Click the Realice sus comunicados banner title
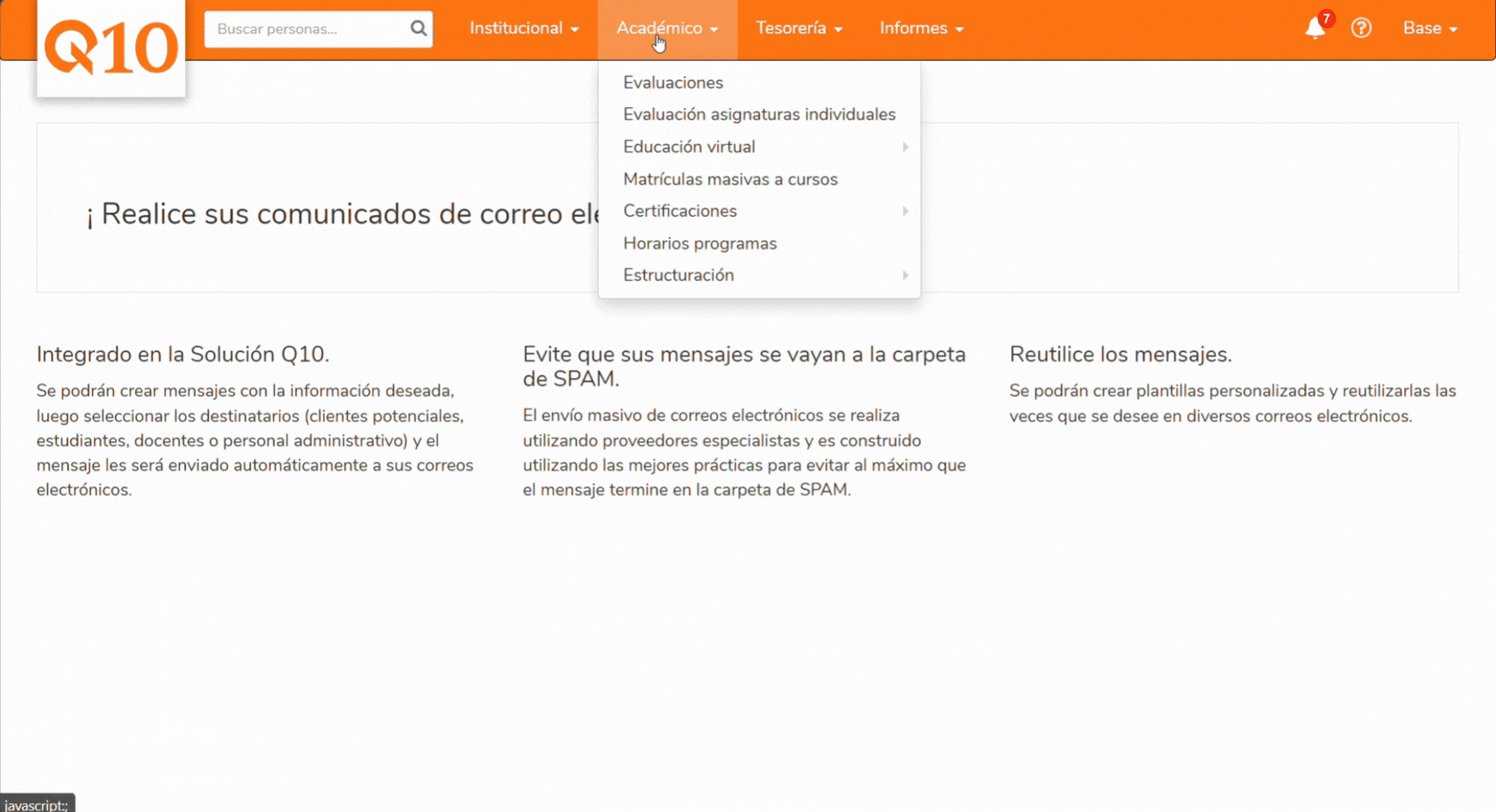Viewport: 1496px width, 812px height. [342, 214]
